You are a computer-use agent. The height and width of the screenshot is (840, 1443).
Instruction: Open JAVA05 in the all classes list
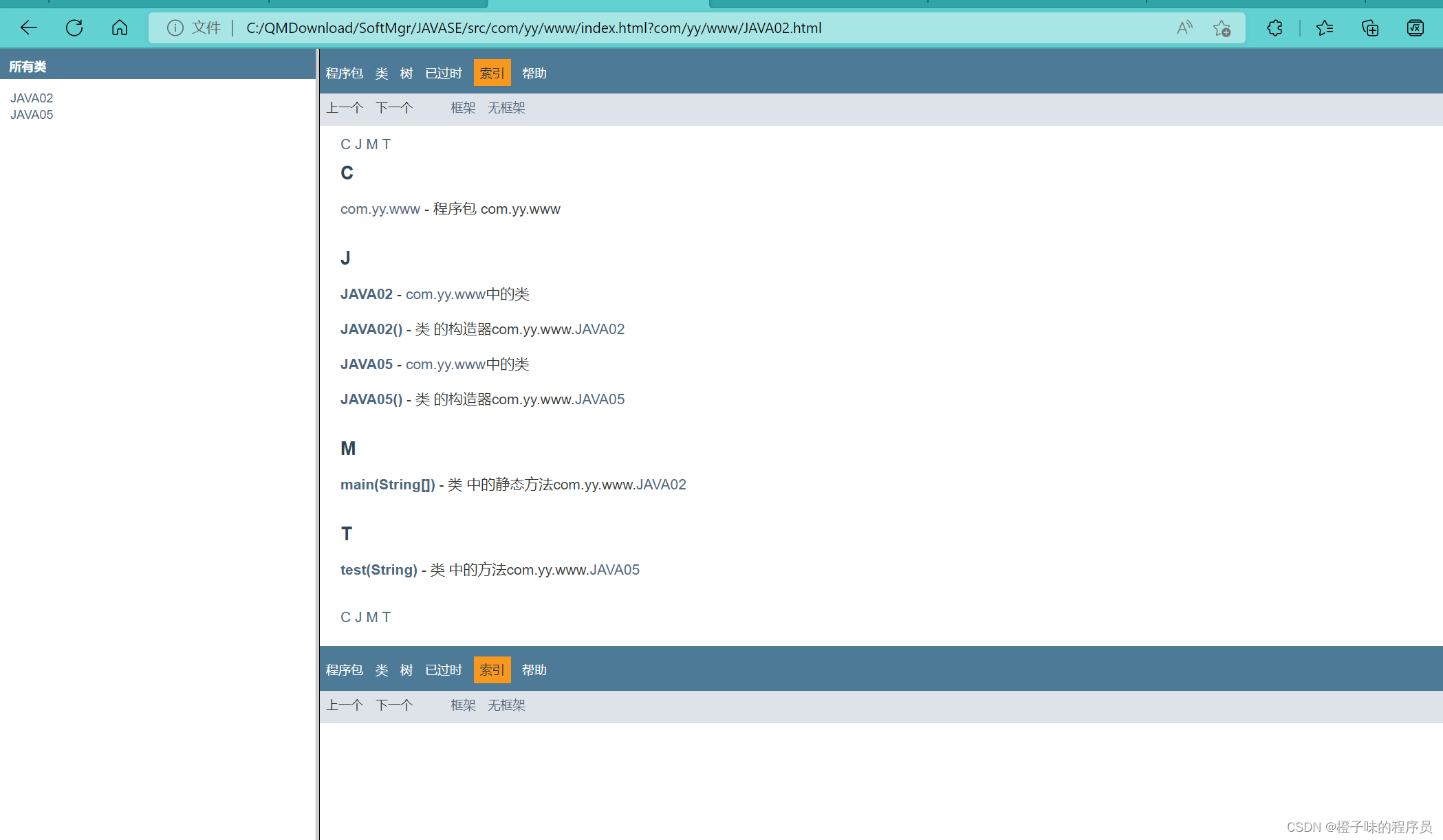[32, 115]
